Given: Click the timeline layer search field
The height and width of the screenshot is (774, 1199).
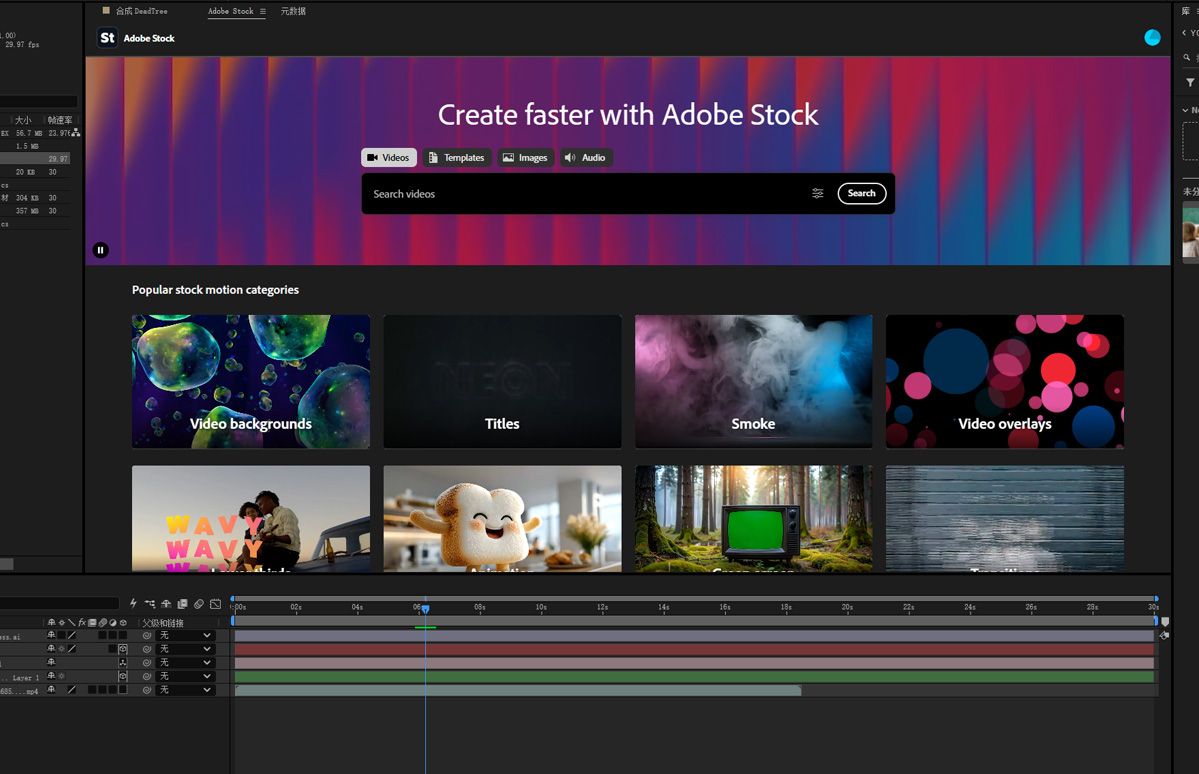Looking at the screenshot, I should [59, 603].
